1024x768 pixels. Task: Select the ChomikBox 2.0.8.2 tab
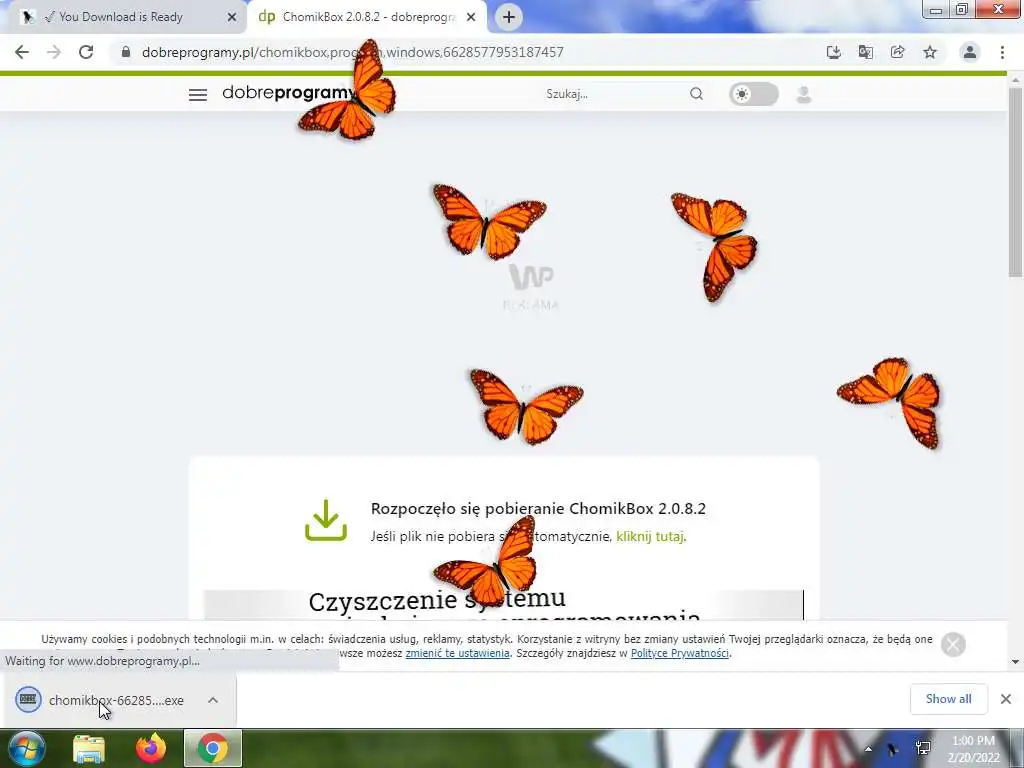point(366,17)
